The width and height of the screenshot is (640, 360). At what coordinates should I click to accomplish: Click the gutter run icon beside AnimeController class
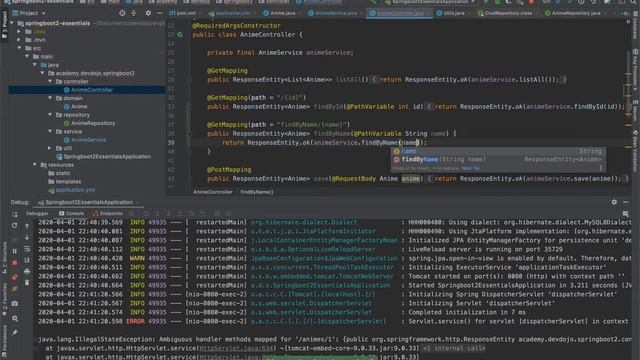[180, 35]
